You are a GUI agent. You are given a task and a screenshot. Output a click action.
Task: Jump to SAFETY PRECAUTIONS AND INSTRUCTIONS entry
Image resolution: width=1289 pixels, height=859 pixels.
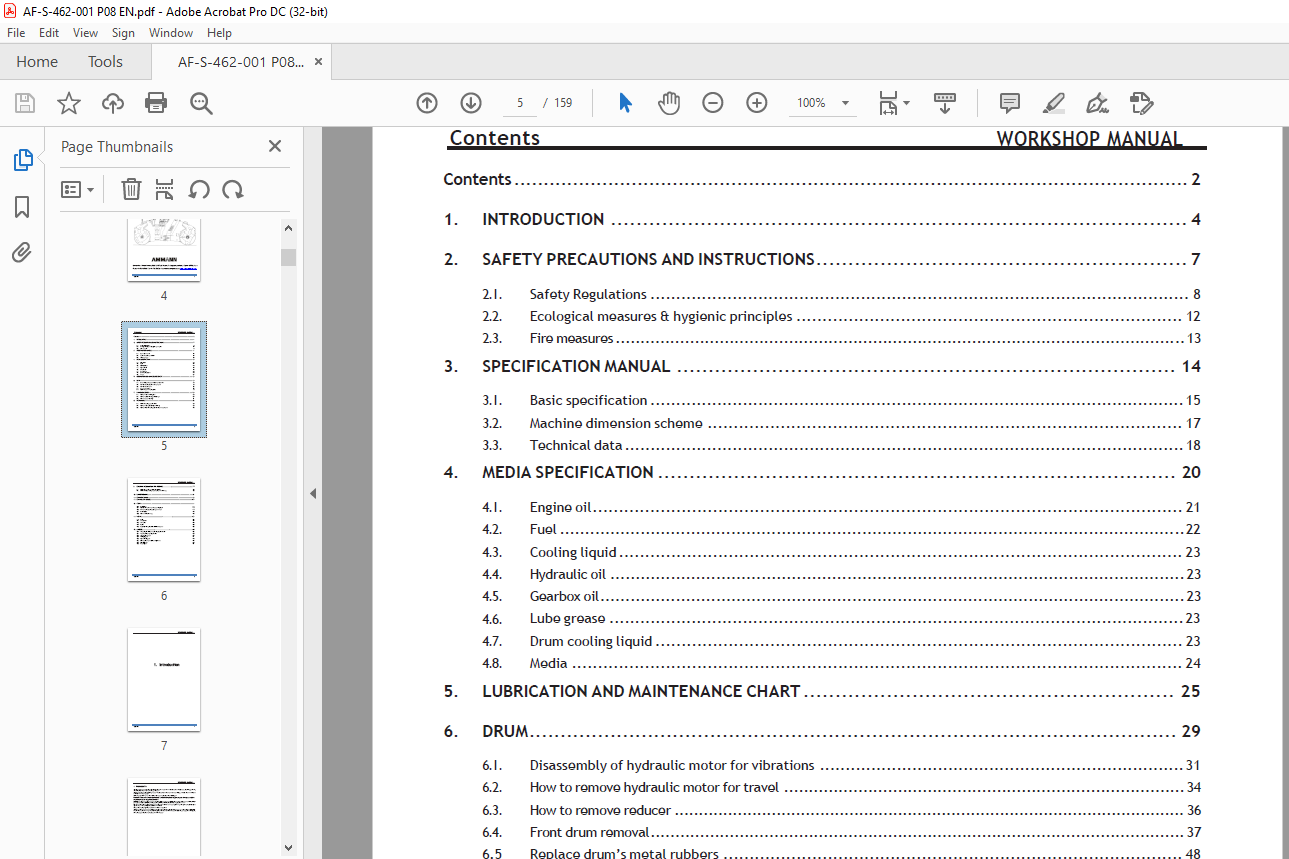[x=822, y=260]
